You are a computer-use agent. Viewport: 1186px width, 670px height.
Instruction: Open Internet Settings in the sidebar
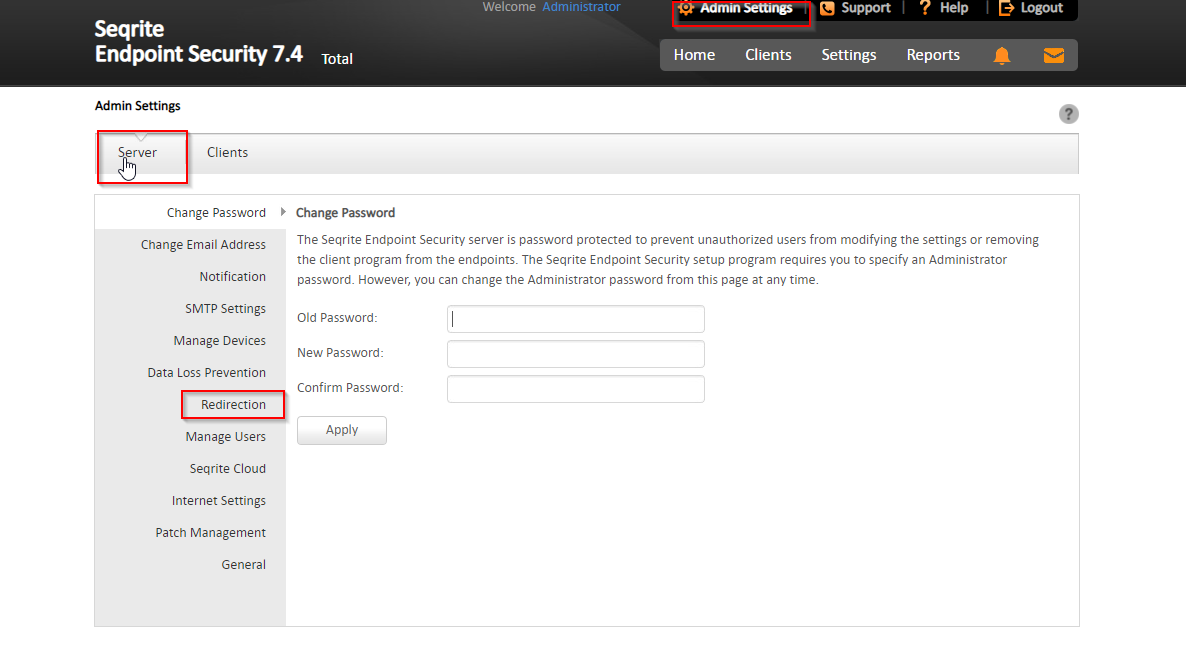[x=219, y=501]
